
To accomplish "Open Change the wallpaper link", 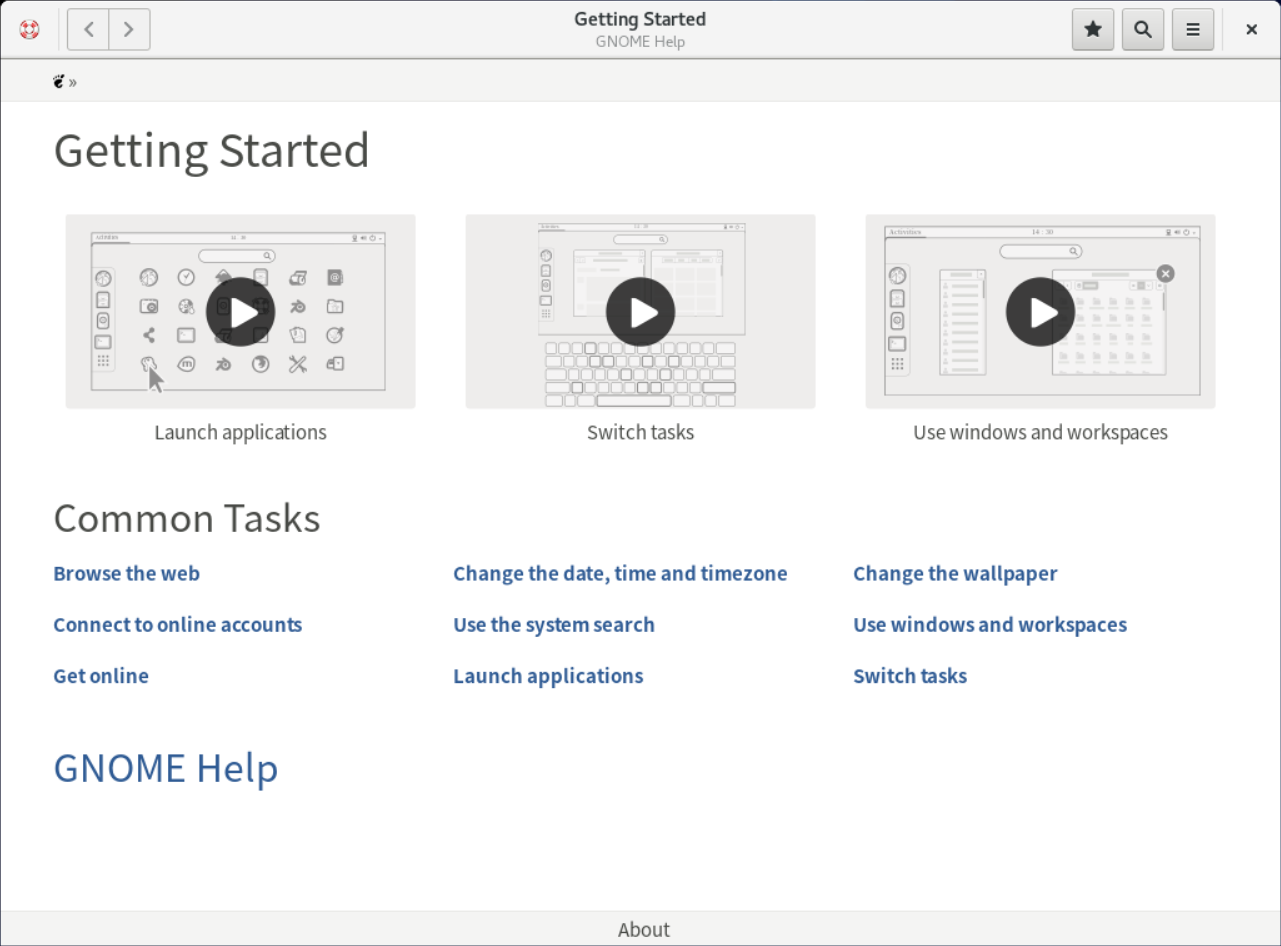I will click(x=955, y=574).
